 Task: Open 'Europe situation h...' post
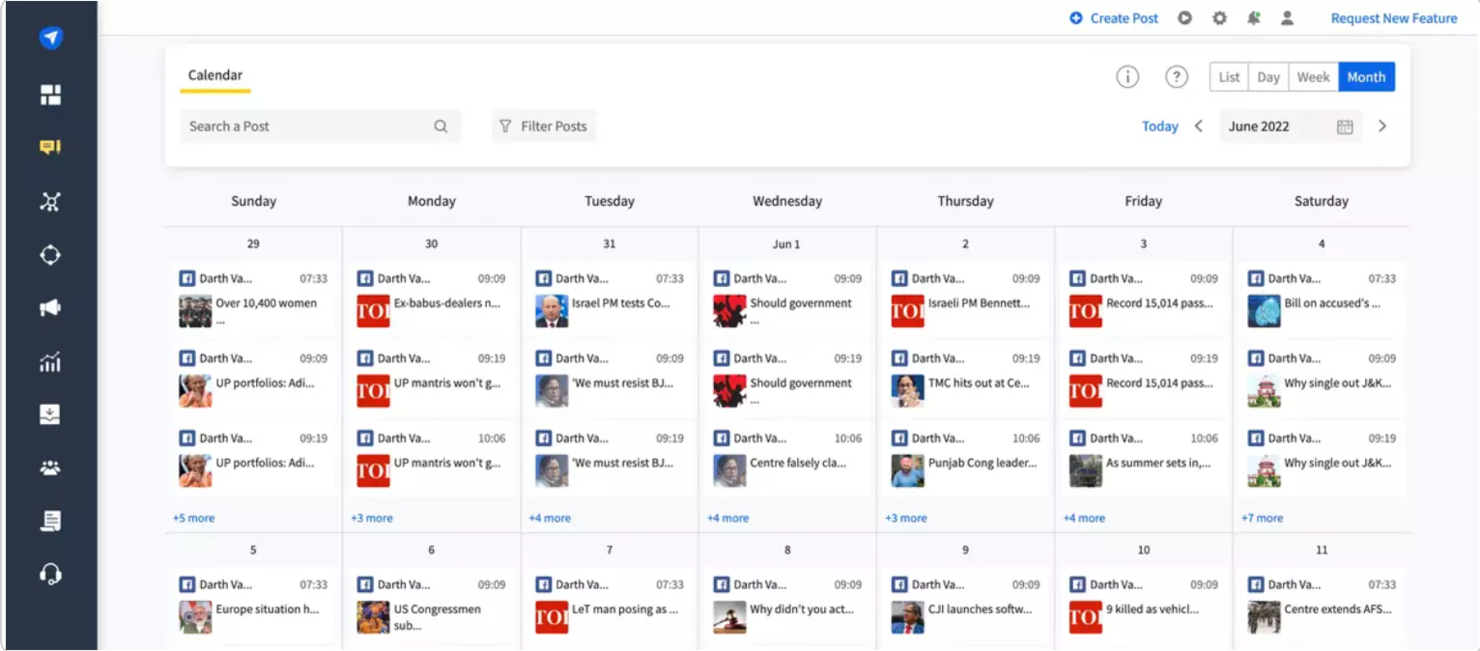coord(253,605)
